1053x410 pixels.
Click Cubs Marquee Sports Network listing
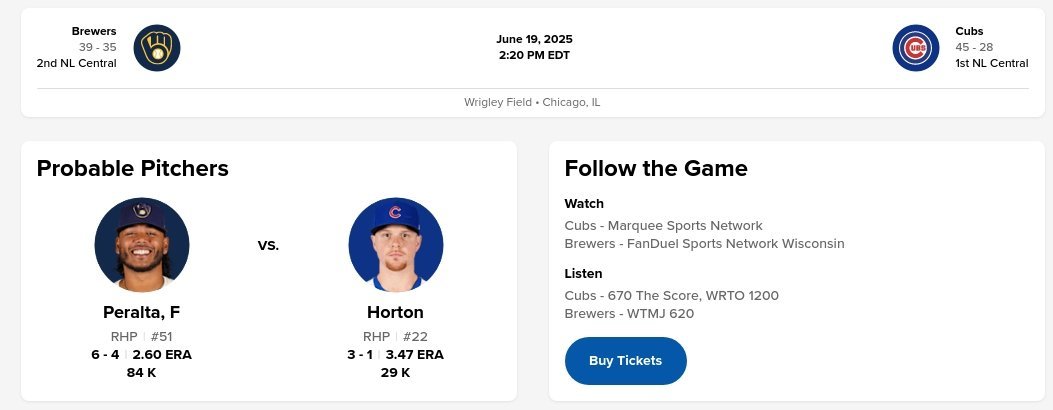663,226
